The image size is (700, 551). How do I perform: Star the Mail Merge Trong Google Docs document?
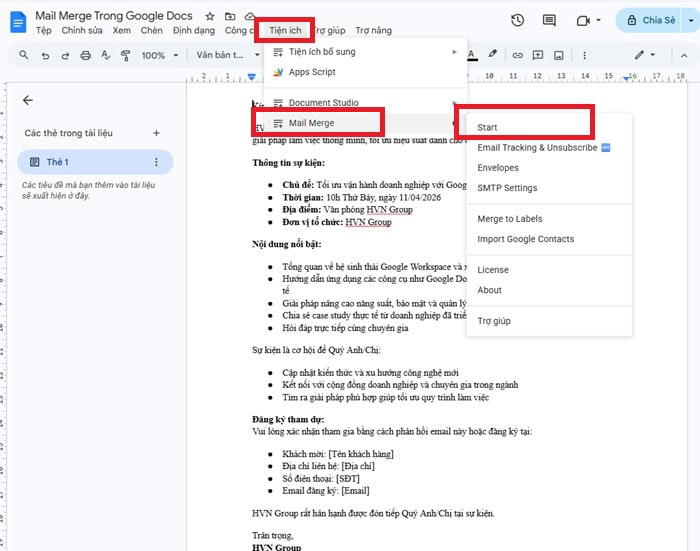(x=210, y=17)
